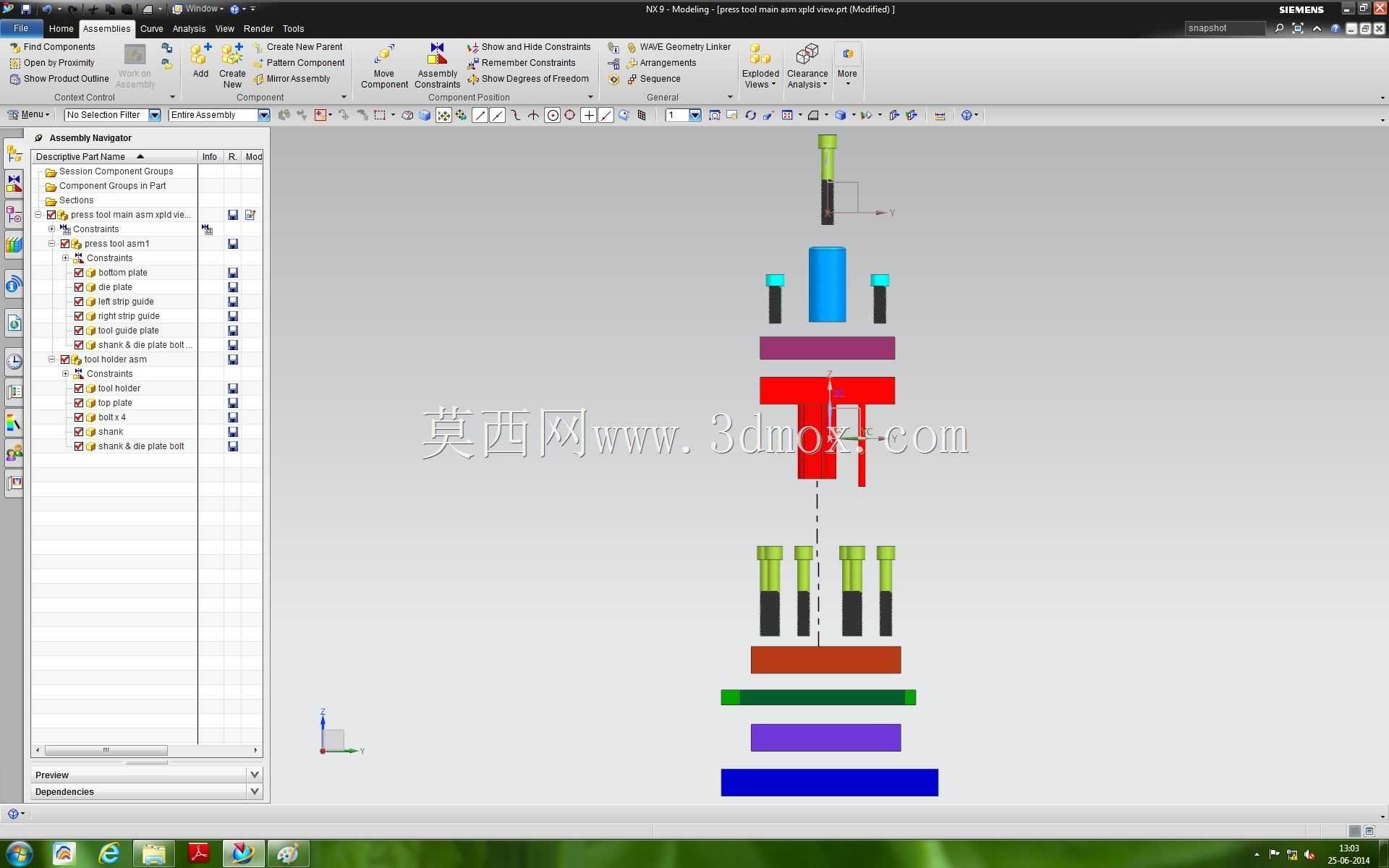This screenshot has height=868, width=1389.
Task: Click Show Product Outline
Action: coord(59,79)
